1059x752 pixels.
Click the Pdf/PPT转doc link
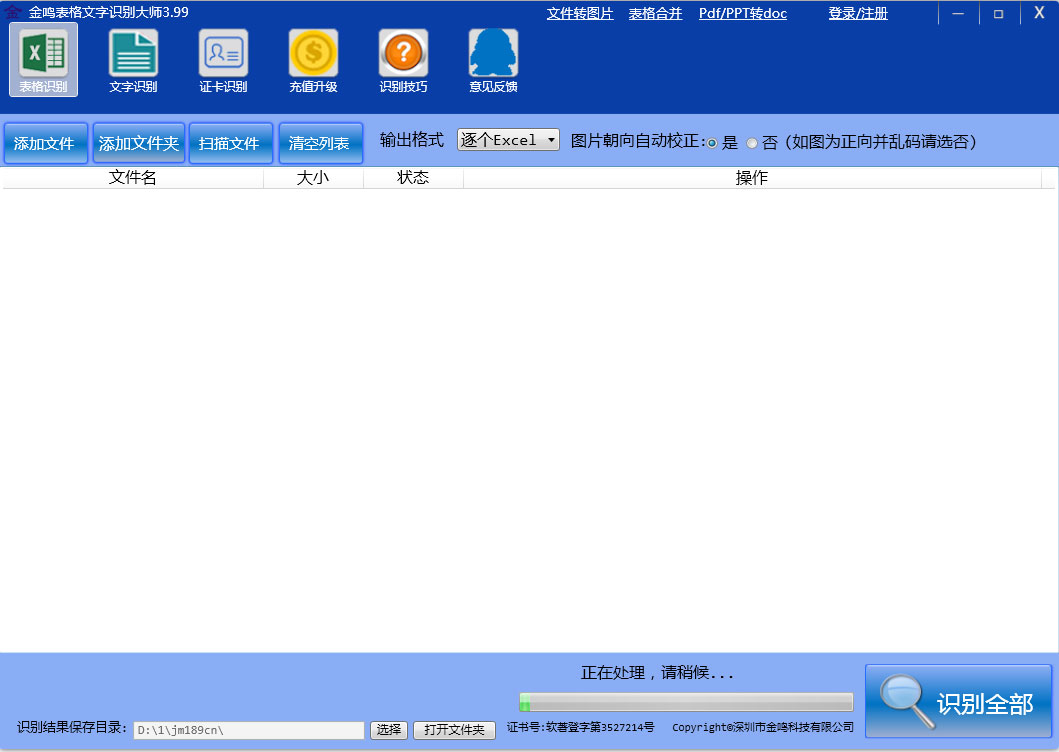click(742, 13)
